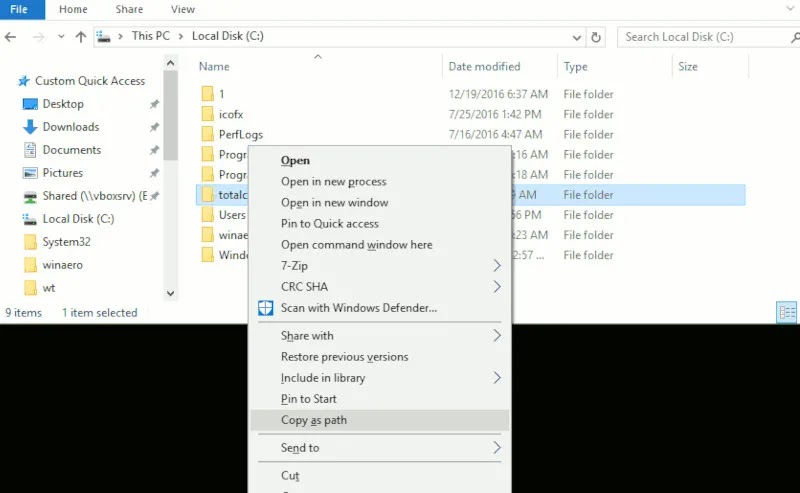This screenshot has height=493, width=800.
Task: Choose Cut in the context menu
Action: 380,475
